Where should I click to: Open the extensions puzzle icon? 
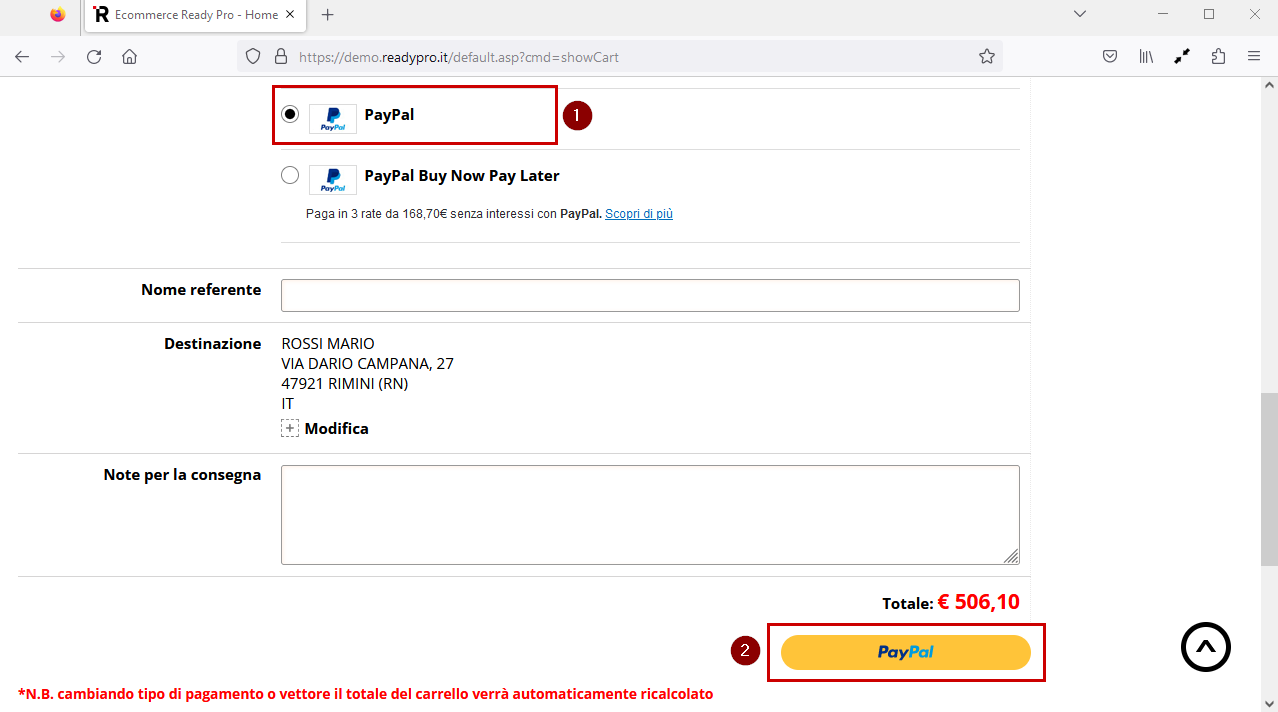(x=1217, y=57)
